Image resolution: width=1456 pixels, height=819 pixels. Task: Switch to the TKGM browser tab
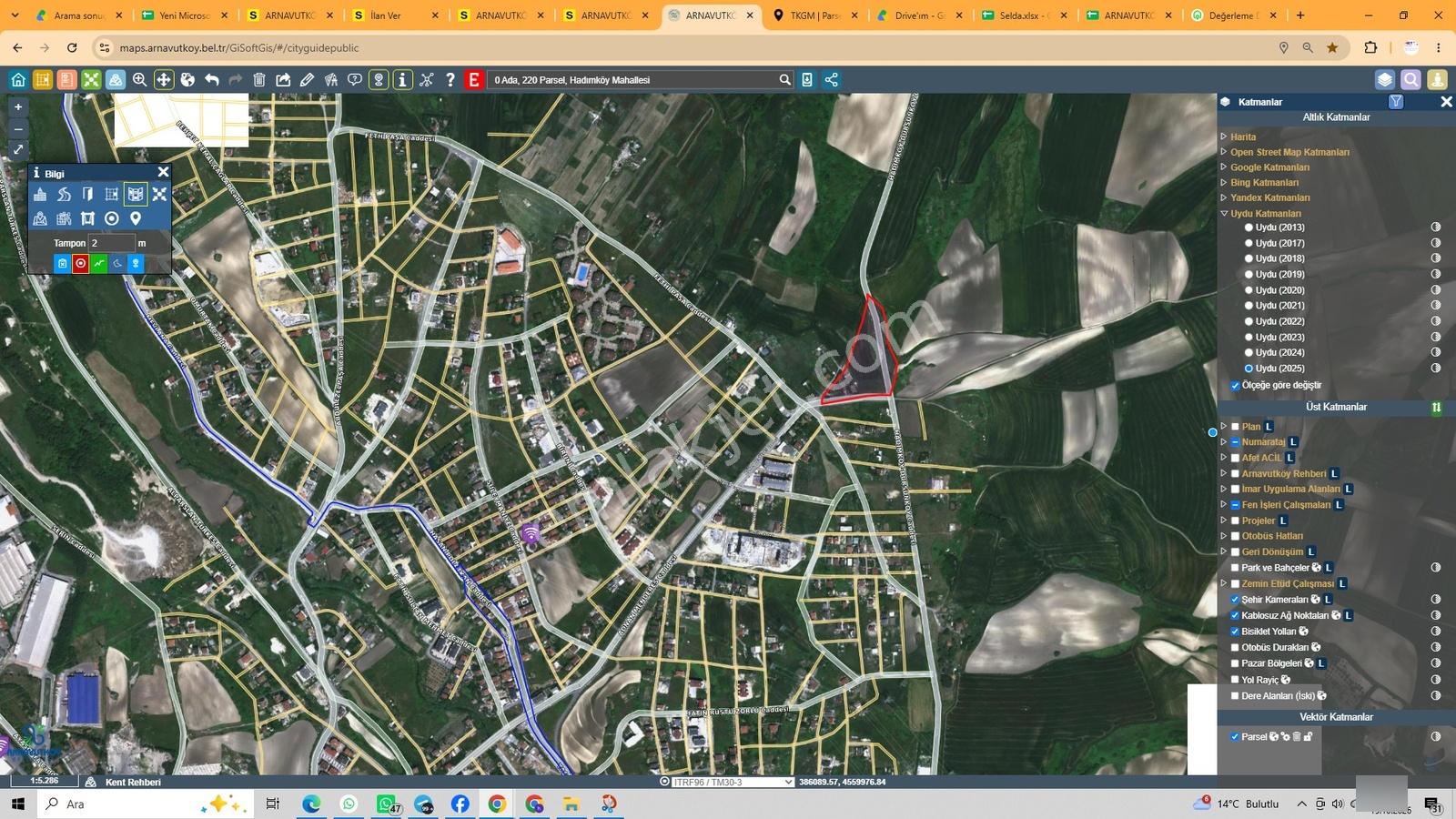pos(814,15)
